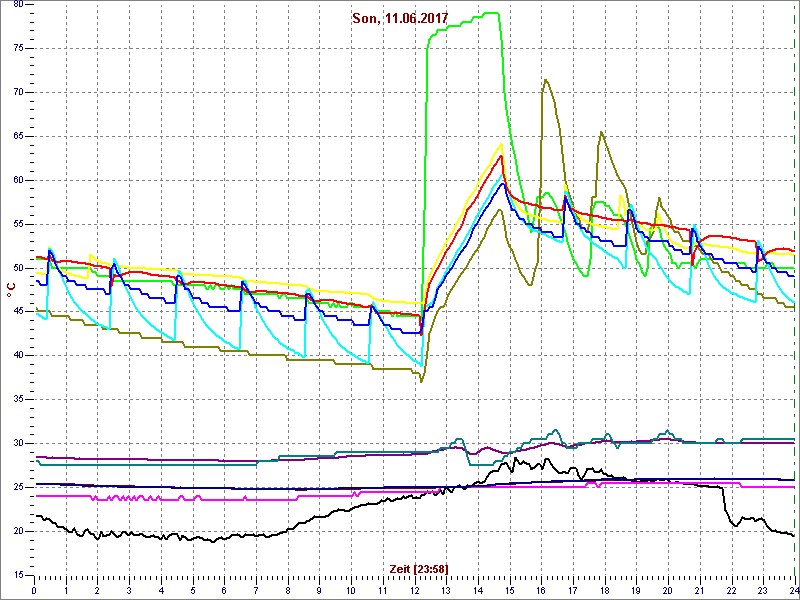Click hour 2 on the time axis
This screenshot has height=600, width=800.
[97, 591]
